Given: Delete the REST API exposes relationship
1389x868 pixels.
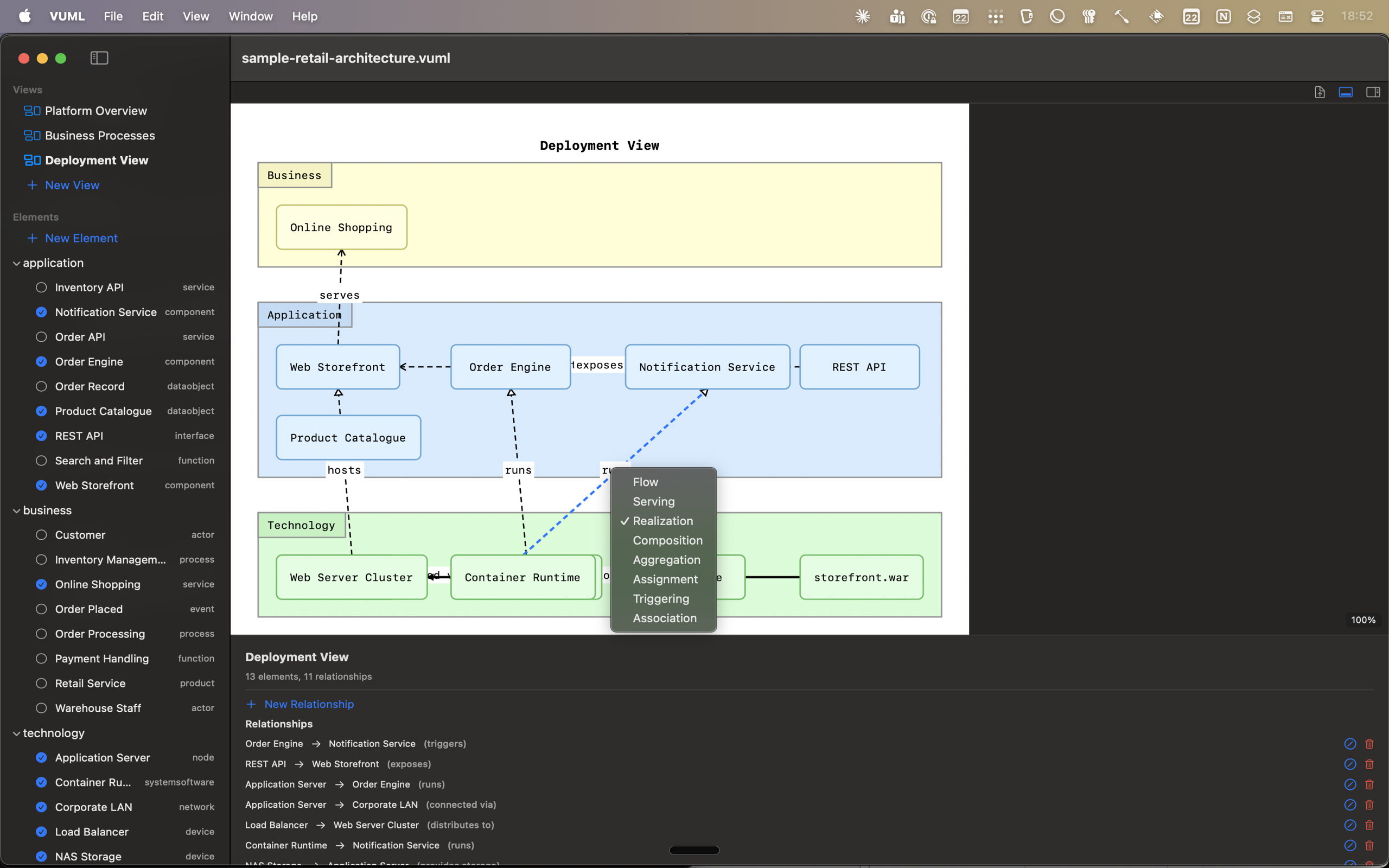Looking at the screenshot, I should (1369, 764).
